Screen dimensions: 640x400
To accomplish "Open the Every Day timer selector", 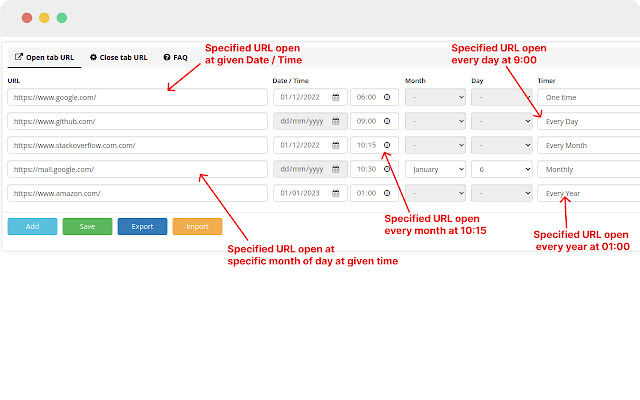I will pos(589,121).
